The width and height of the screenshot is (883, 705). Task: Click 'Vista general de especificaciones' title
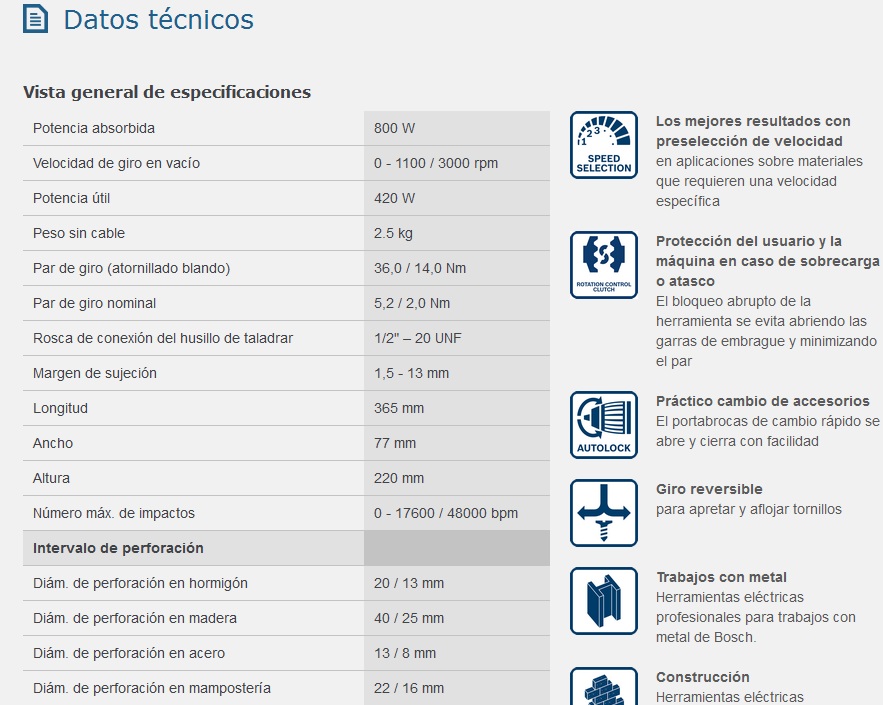pos(167,92)
